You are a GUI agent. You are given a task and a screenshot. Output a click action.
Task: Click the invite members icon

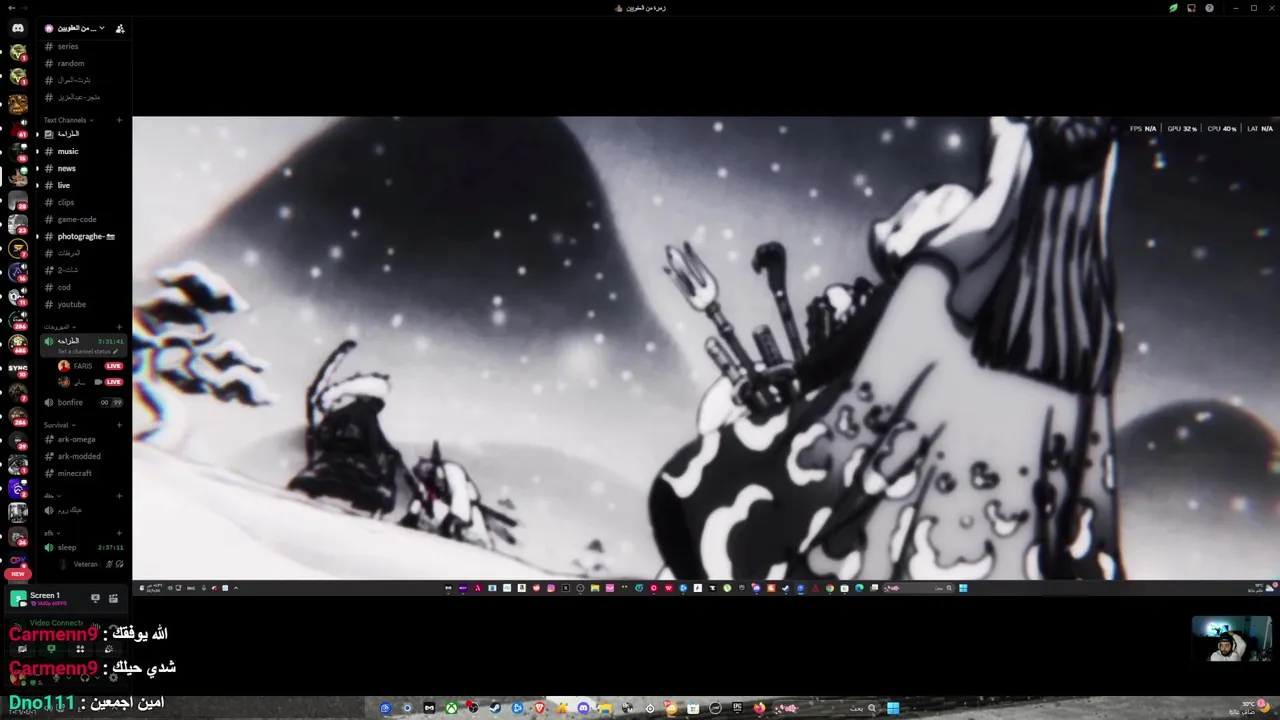pos(120,28)
